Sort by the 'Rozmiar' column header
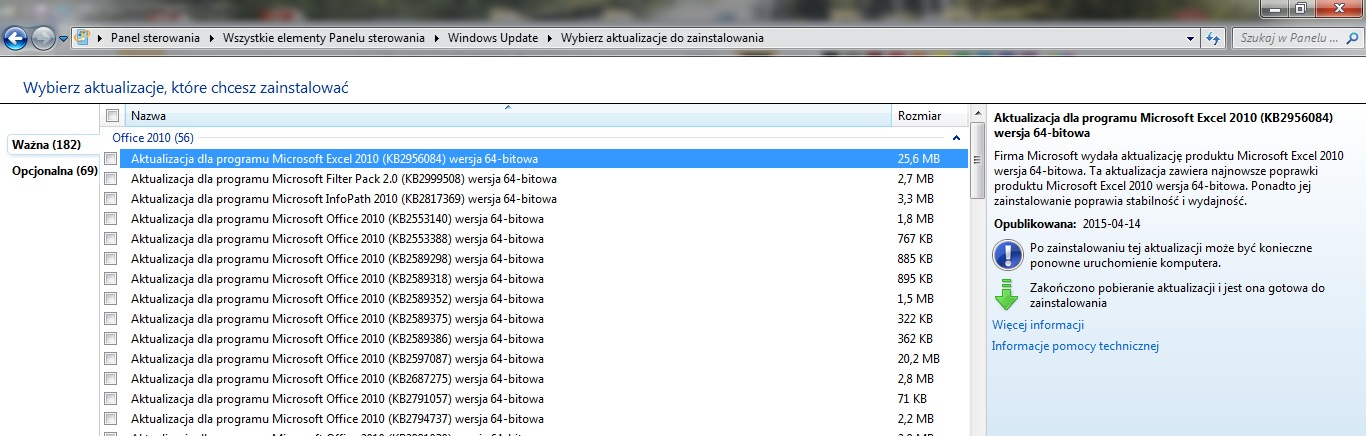 (x=929, y=116)
